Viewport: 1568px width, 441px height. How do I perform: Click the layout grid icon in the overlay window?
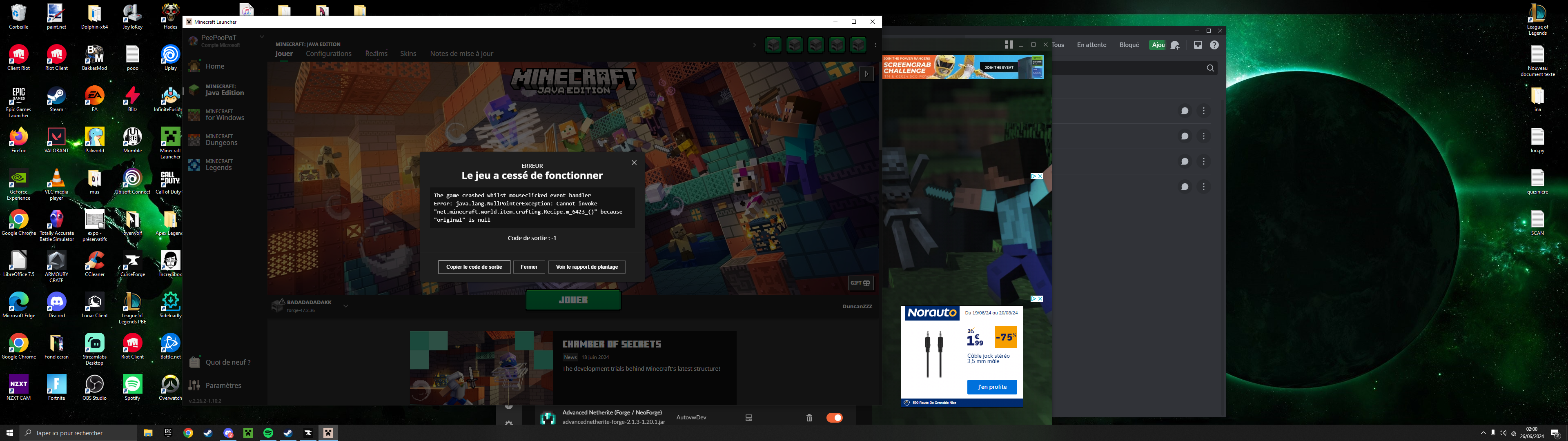(x=1009, y=45)
